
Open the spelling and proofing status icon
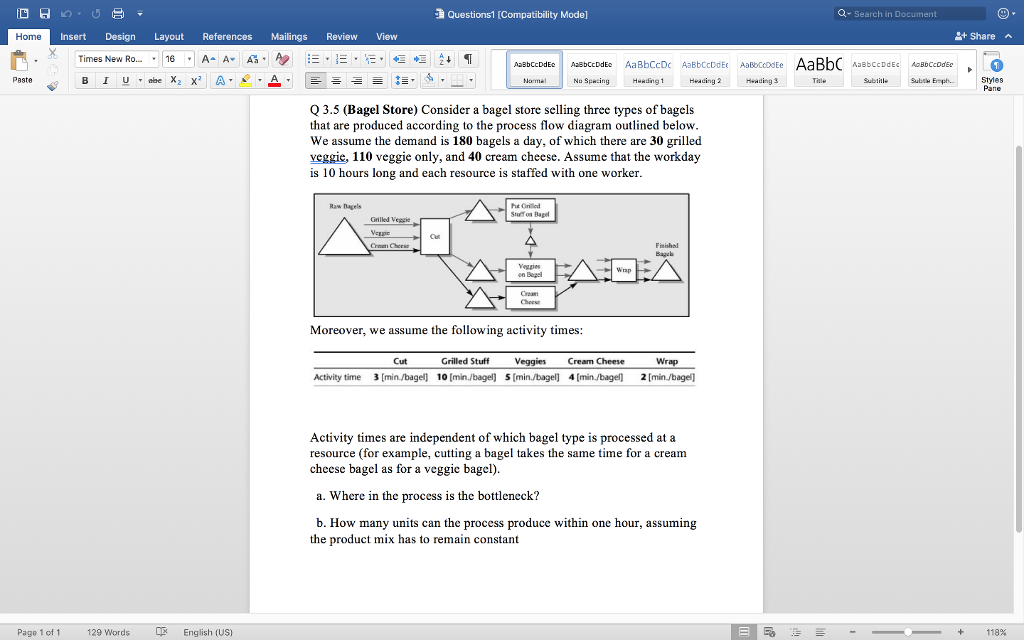pos(162,632)
